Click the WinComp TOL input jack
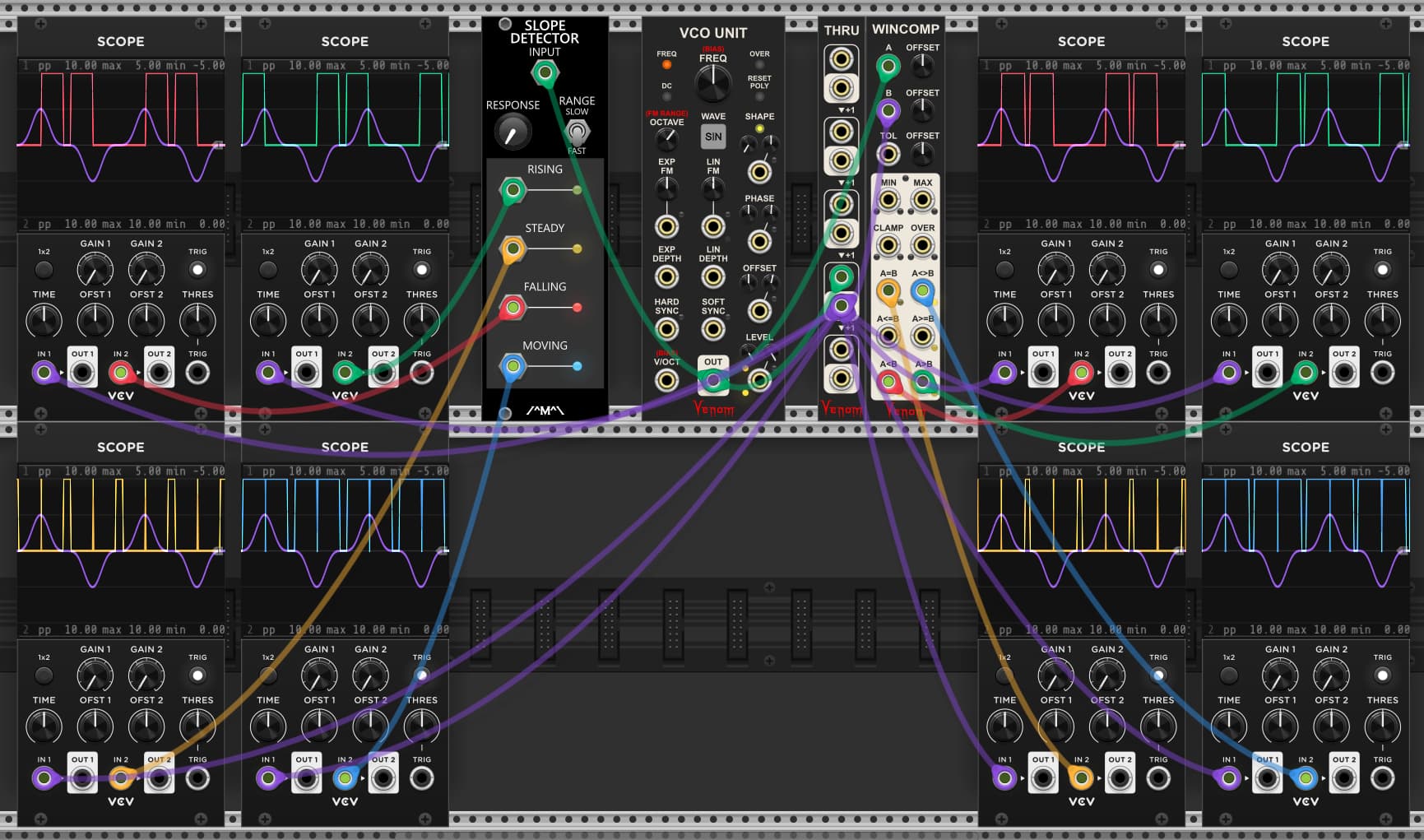Screen dimensions: 1424x840 pos(888,154)
